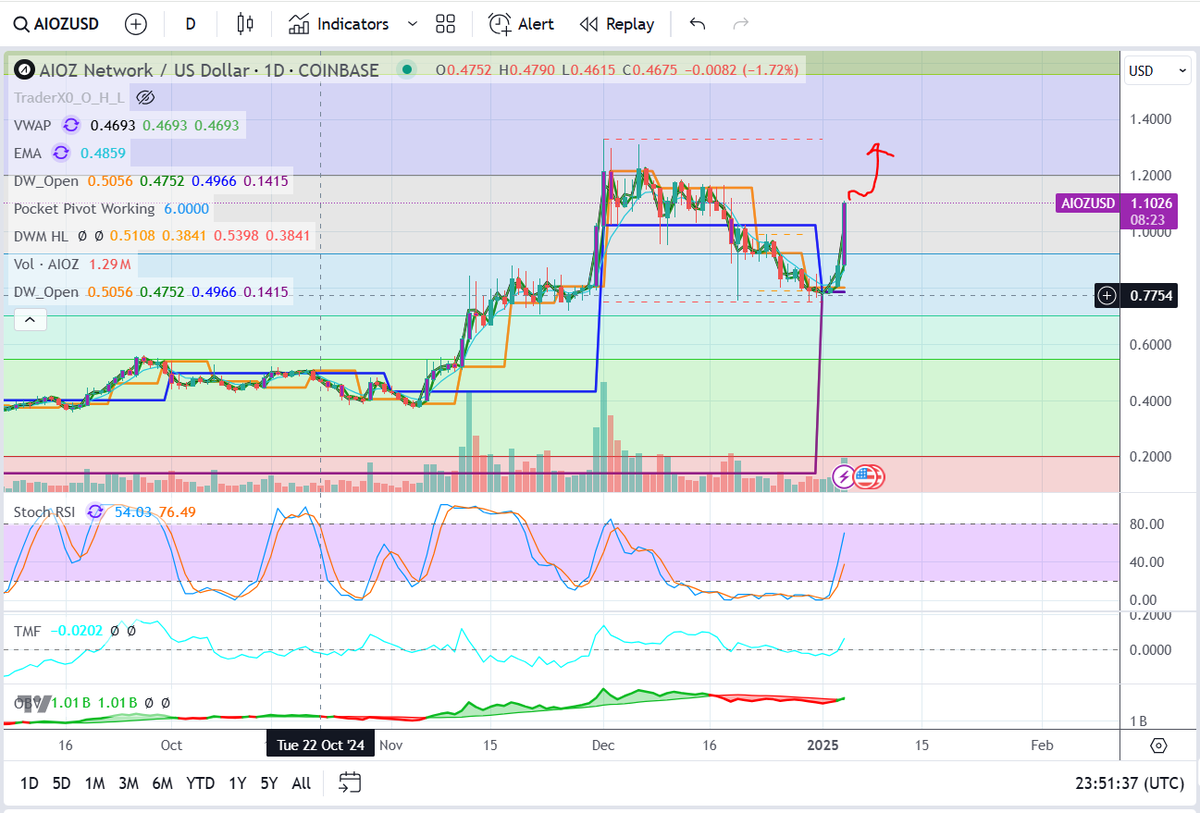Set time range to 1M
This screenshot has width=1200, height=813.
click(x=94, y=783)
